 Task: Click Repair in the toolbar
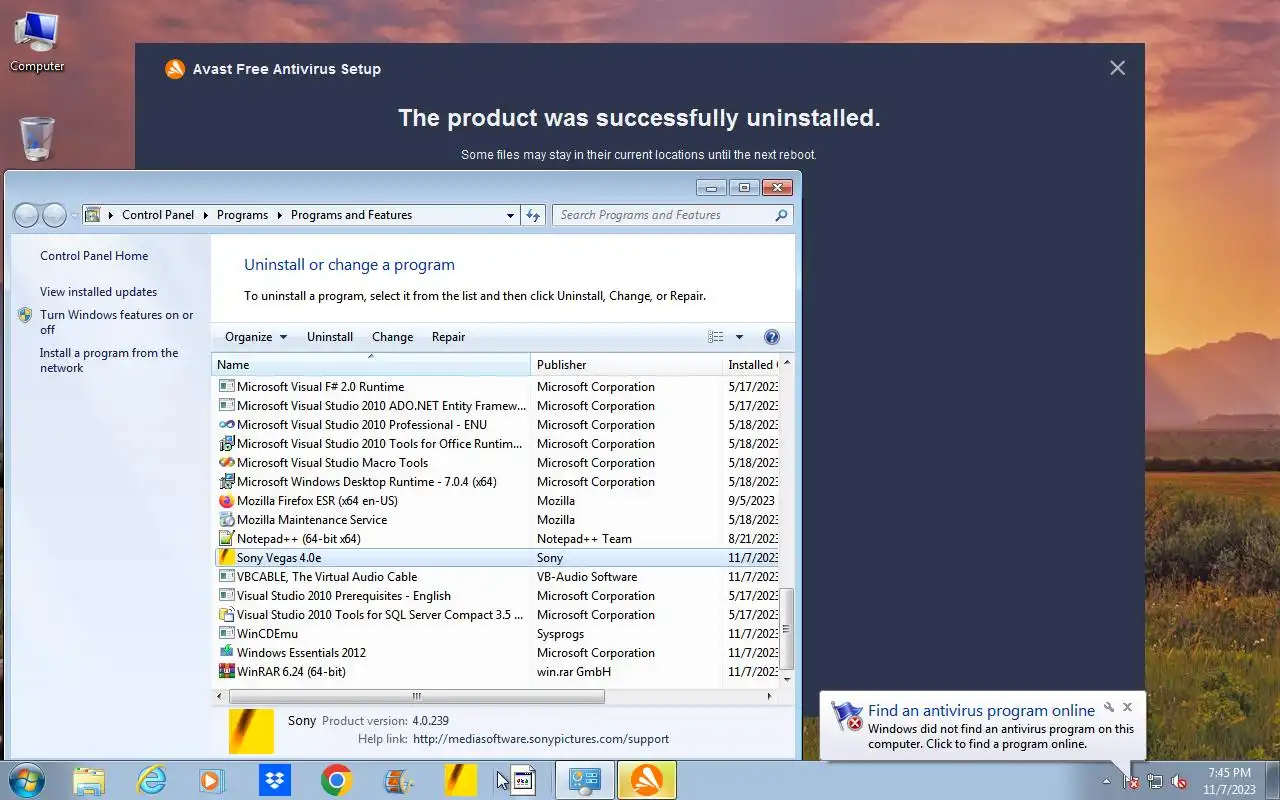pos(448,337)
